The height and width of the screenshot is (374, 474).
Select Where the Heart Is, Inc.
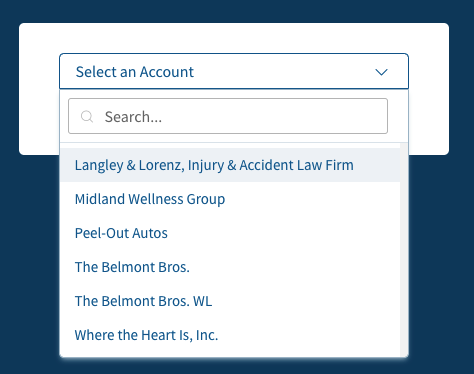[x=146, y=335]
